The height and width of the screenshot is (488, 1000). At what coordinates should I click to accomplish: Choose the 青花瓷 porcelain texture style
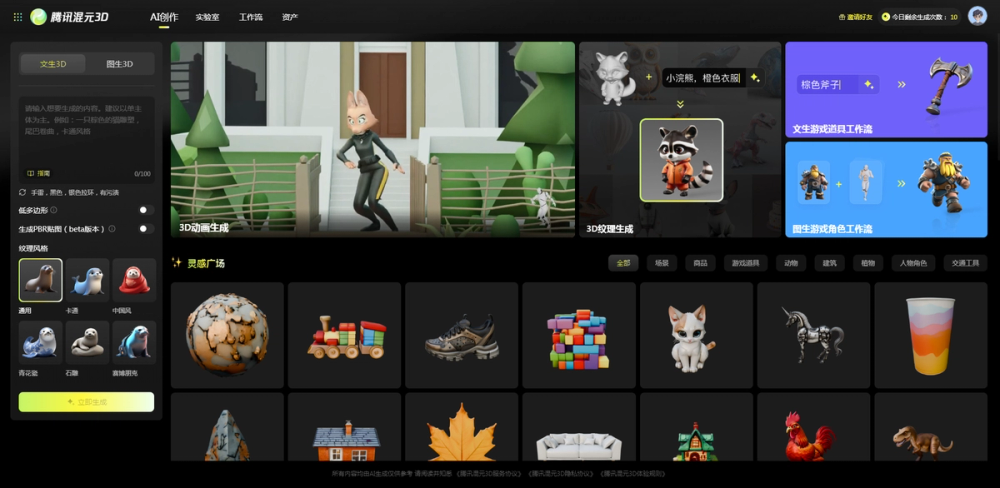(41, 343)
